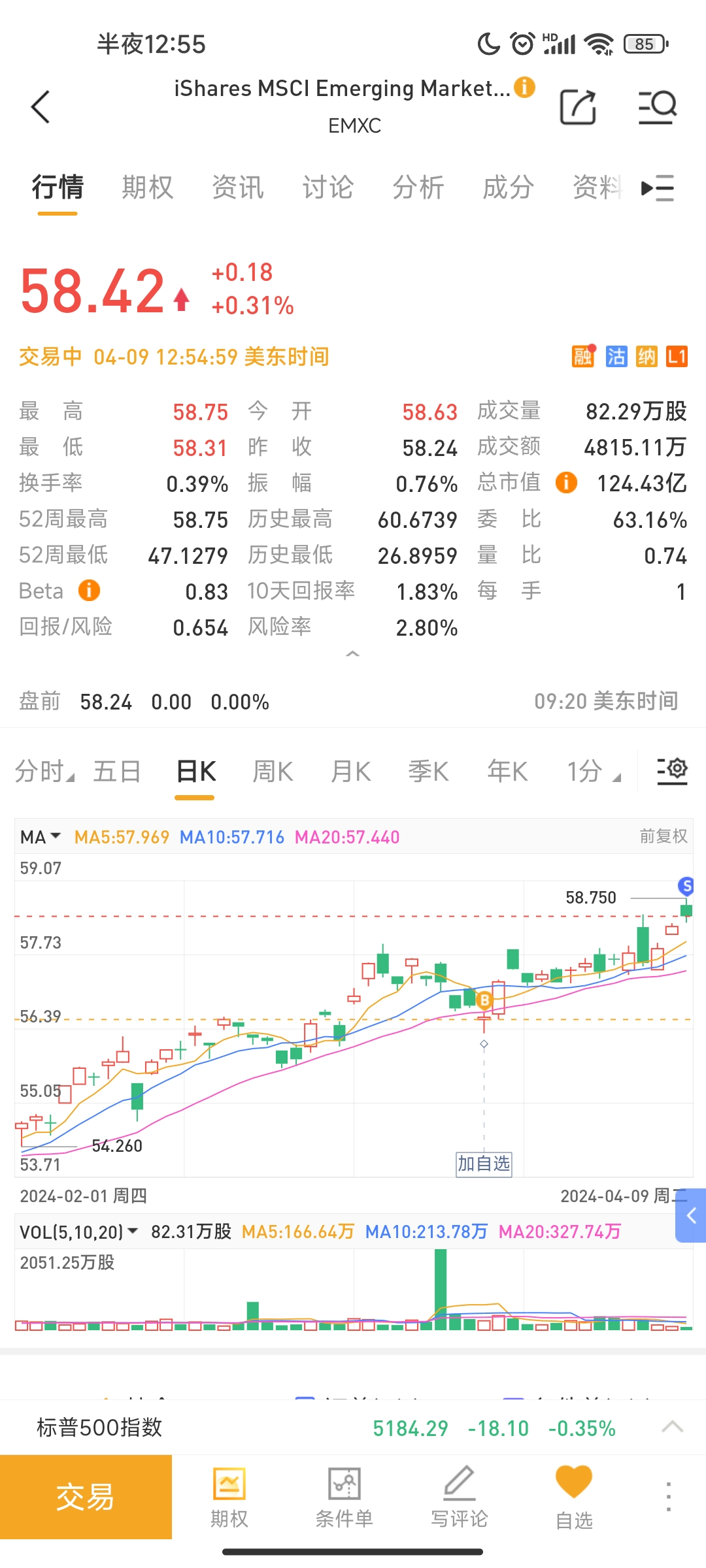Select the 日K daily candlestick chart
The width and height of the screenshot is (706, 1568).
(195, 772)
